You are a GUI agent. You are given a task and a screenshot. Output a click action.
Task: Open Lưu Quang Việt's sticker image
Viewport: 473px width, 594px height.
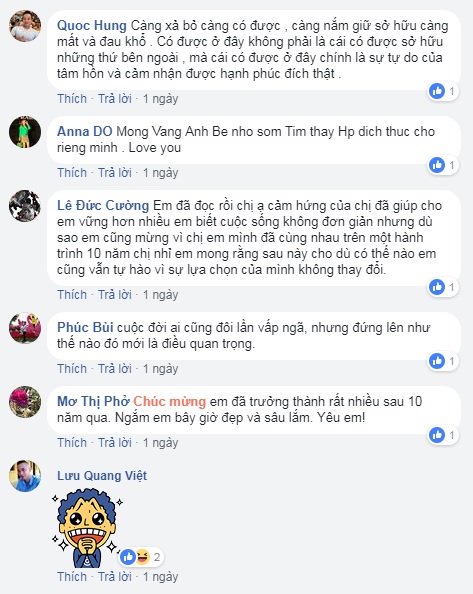(x=87, y=527)
